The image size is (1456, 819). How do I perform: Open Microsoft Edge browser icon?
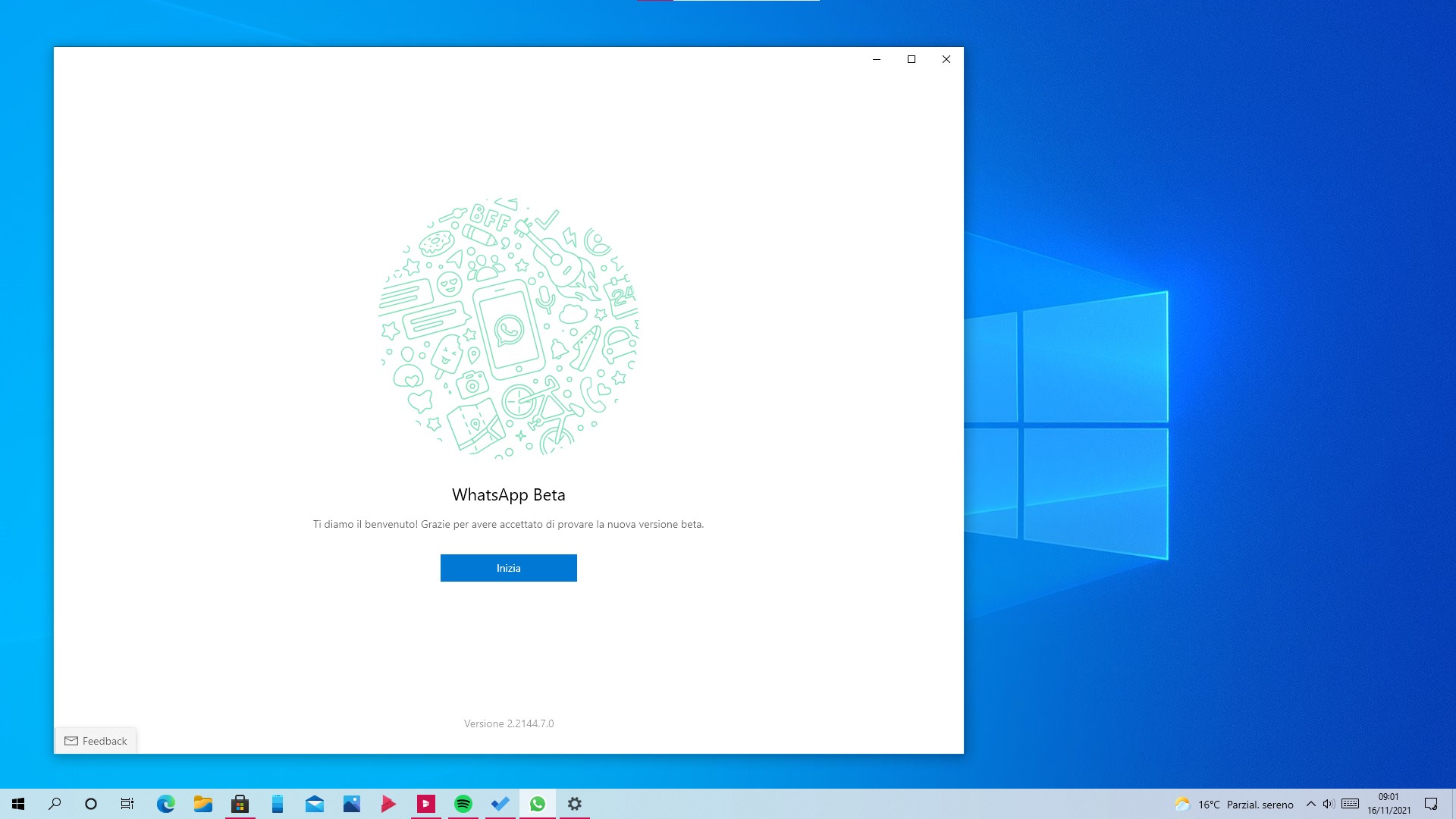(x=165, y=804)
